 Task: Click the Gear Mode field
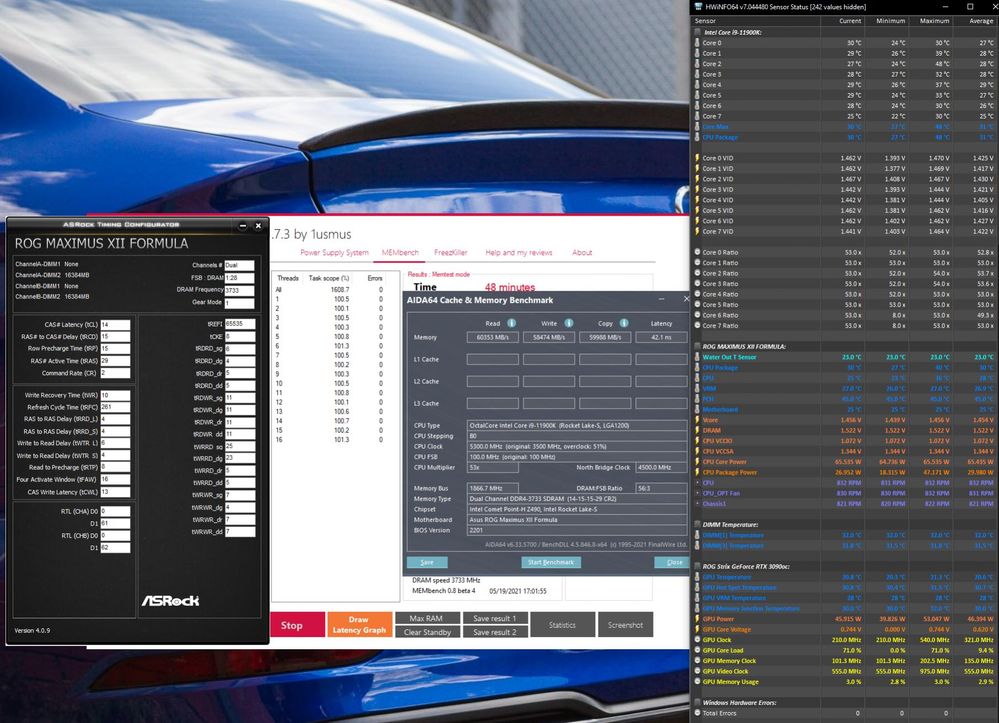[239, 303]
